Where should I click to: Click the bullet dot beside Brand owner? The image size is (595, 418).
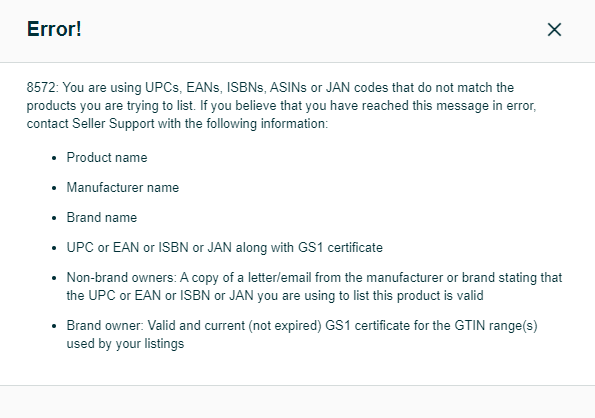pos(54,326)
